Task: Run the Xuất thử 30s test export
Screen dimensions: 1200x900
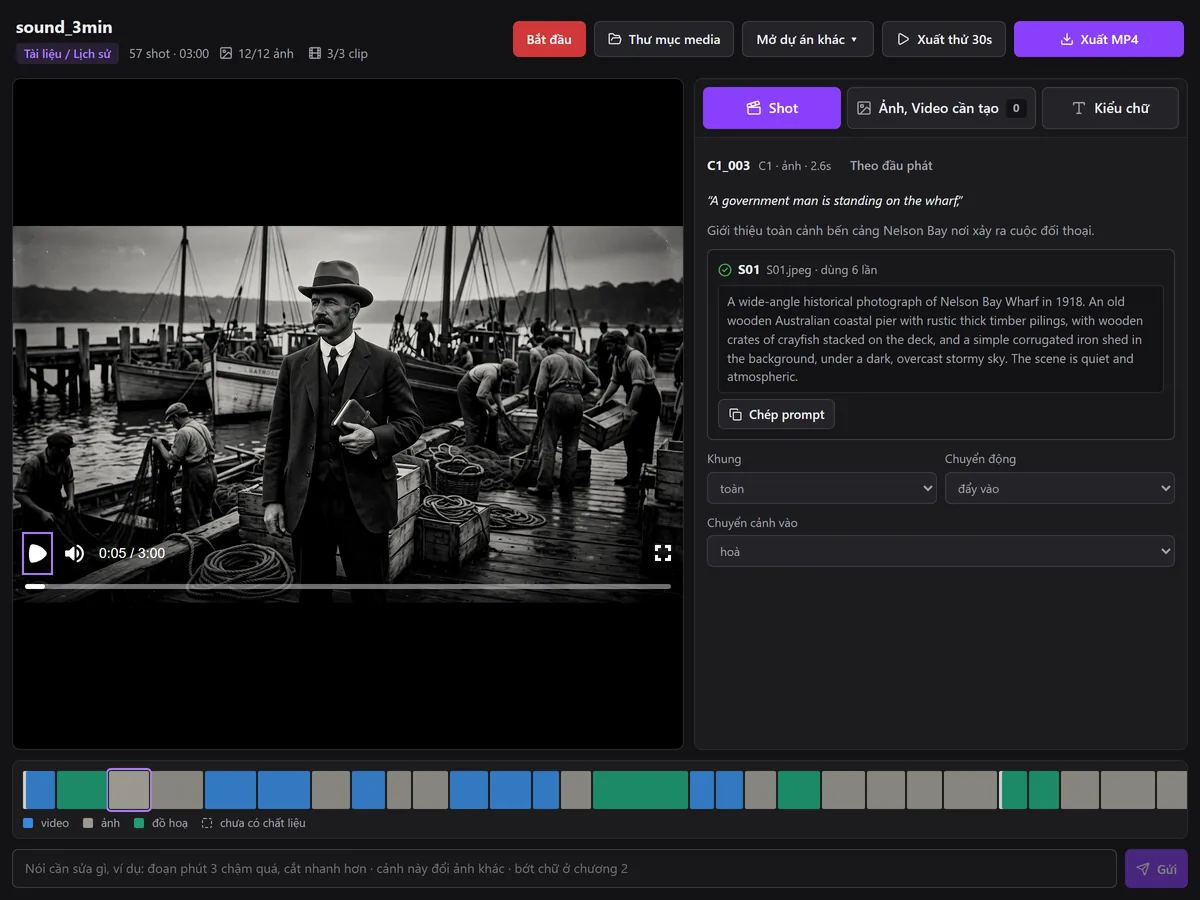Action: (x=944, y=39)
